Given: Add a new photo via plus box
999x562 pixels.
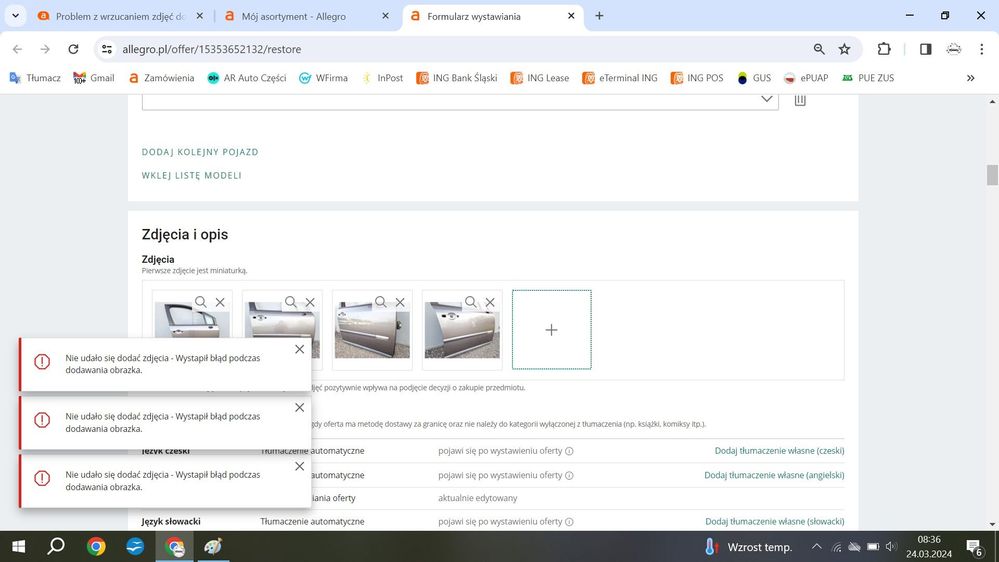Looking at the screenshot, I should [551, 329].
